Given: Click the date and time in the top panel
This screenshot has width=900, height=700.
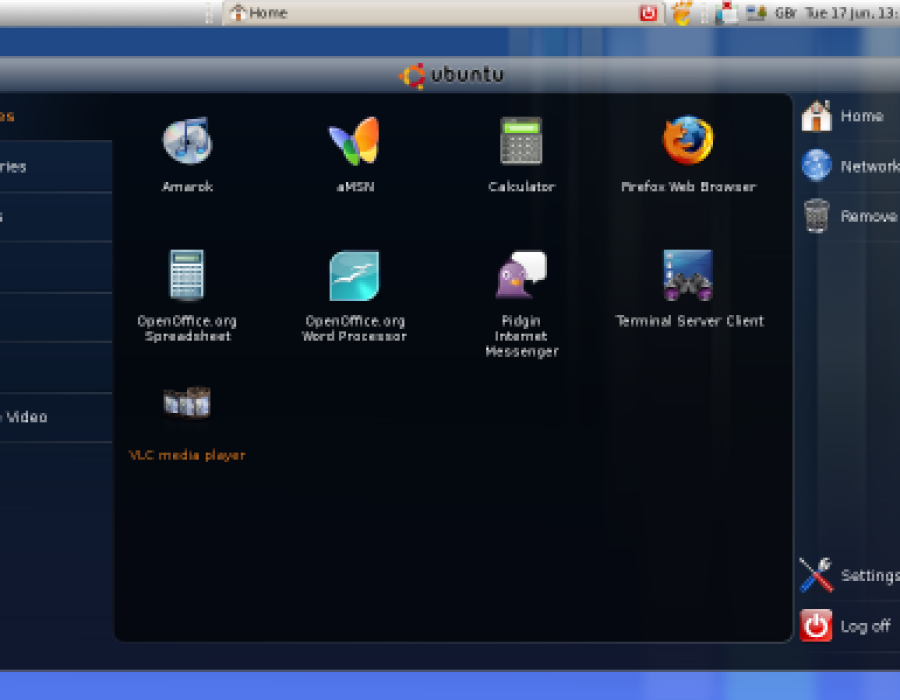Looking at the screenshot, I should point(852,13).
